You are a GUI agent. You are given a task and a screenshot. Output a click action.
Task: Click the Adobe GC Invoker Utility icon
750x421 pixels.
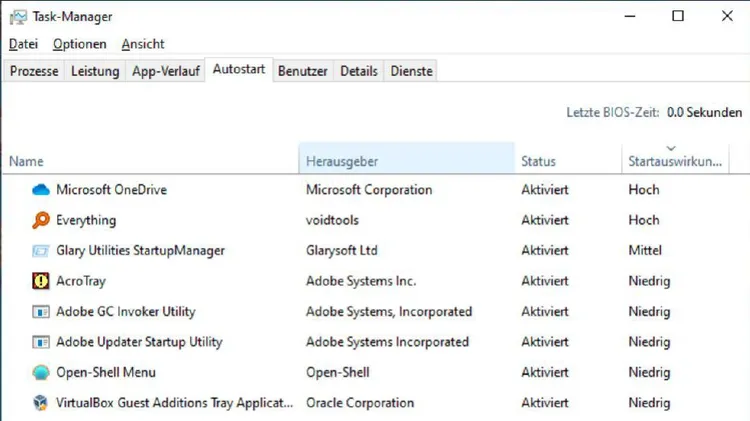tap(41, 312)
